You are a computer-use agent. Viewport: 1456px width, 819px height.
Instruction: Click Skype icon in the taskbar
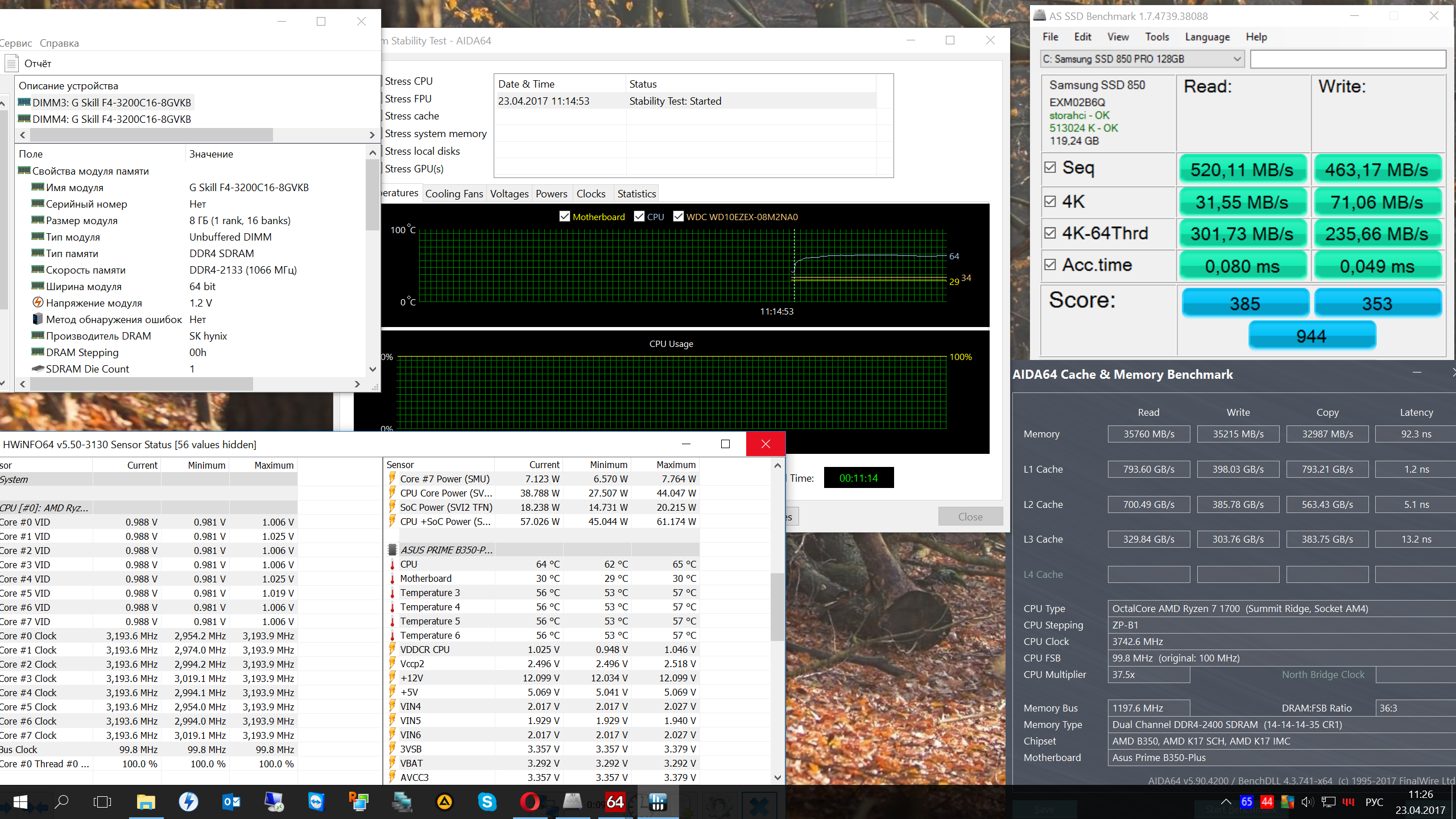(x=487, y=803)
